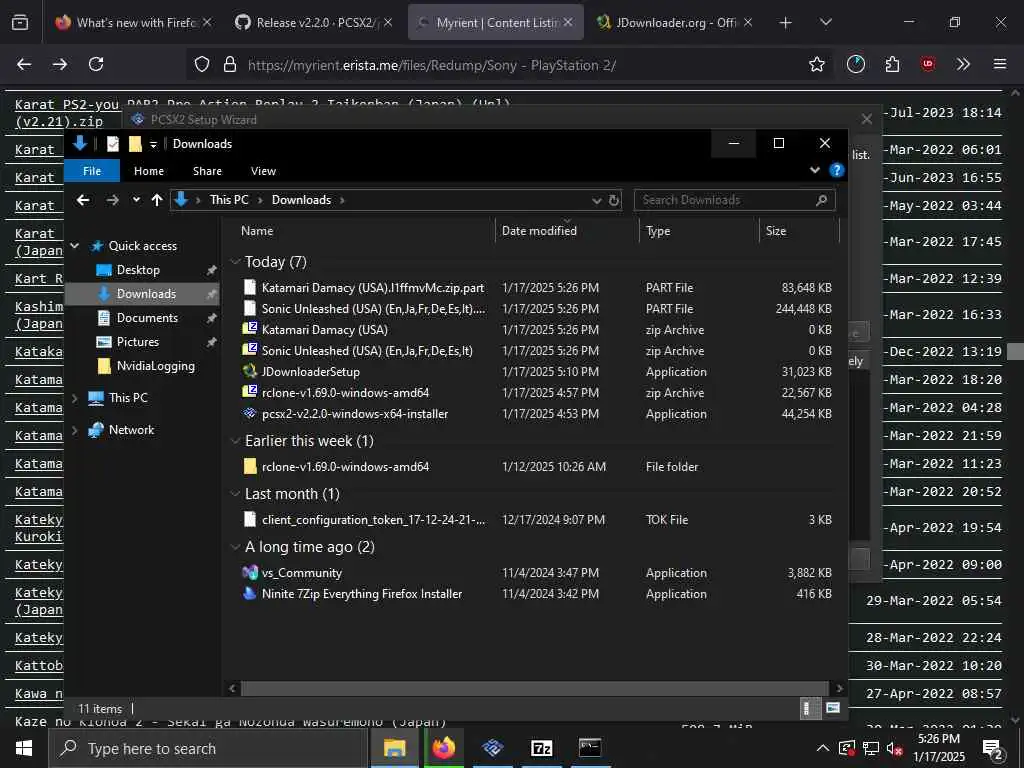
Task: Select Pictures in the navigation pane
Action: click(138, 342)
